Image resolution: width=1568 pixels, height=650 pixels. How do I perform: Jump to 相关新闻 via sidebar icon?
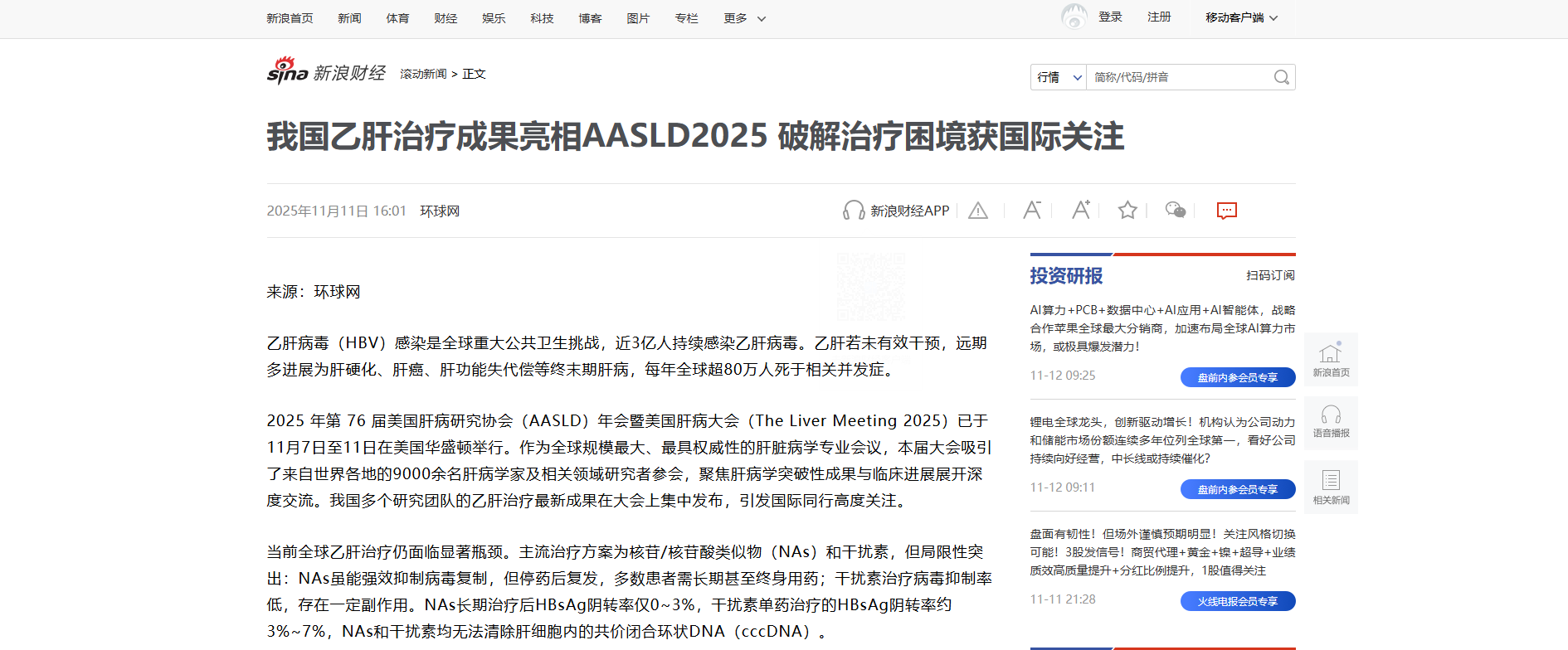coord(1331,487)
